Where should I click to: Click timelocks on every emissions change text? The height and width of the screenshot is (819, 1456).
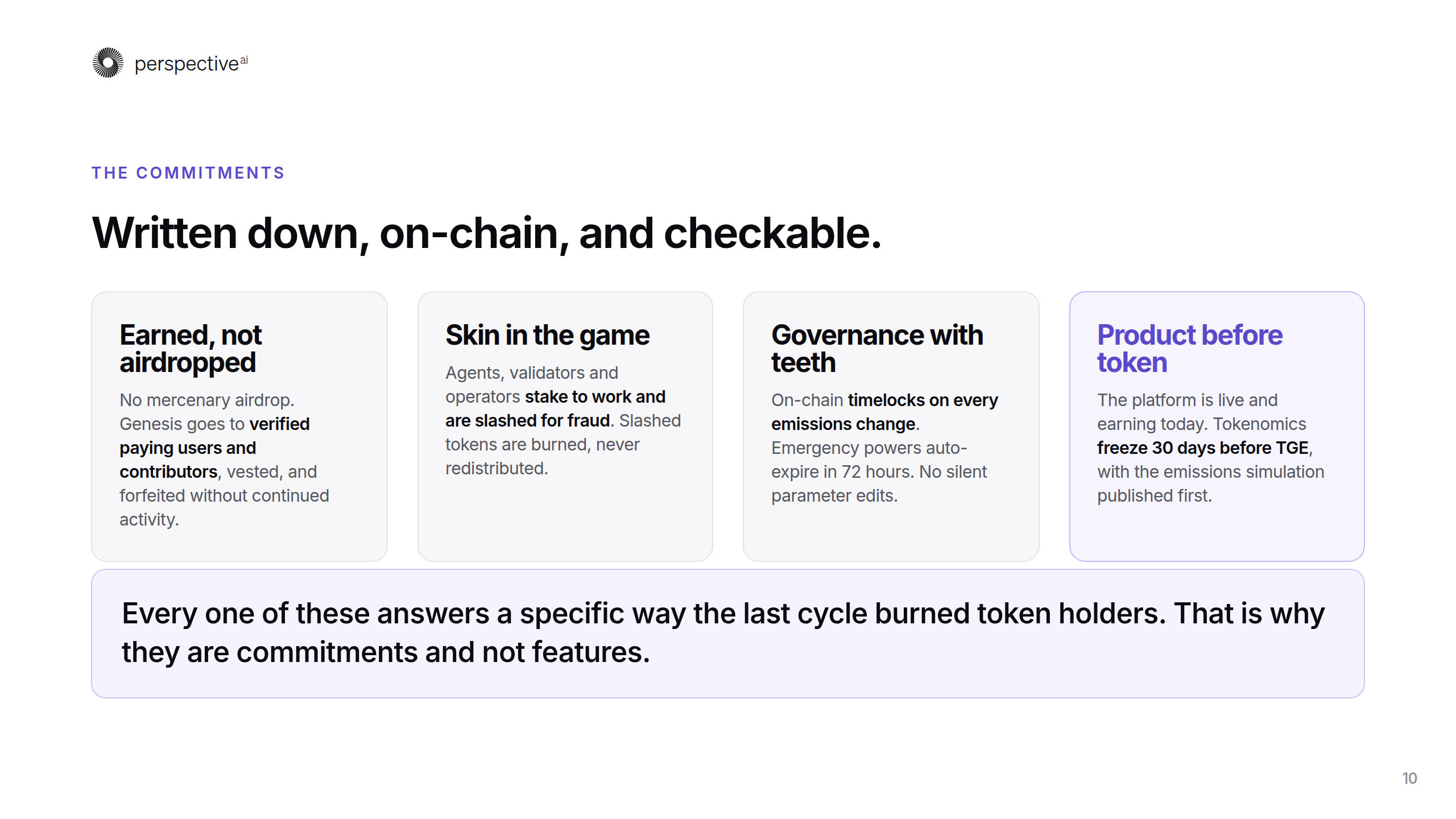[x=884, y=412]
